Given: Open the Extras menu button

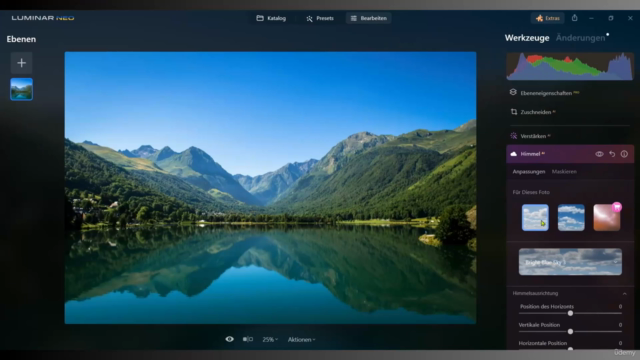Looking at the screenshot, I should [x=547, y=18].
